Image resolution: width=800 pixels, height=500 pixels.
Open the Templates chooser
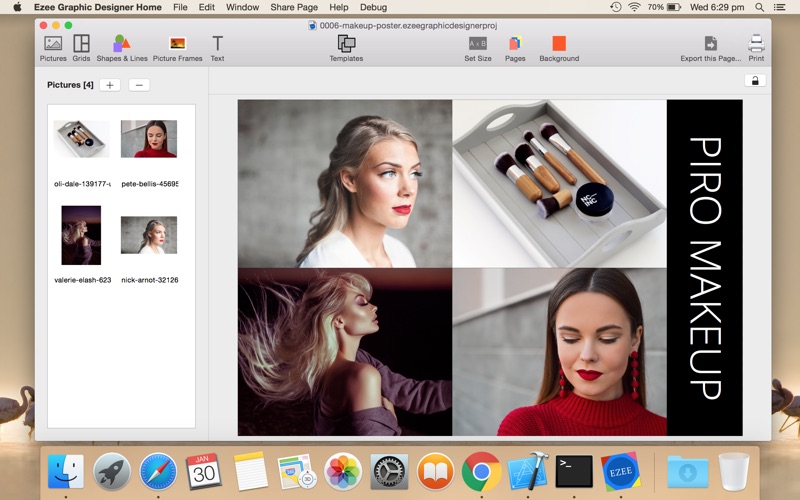[x=346, y=48]
